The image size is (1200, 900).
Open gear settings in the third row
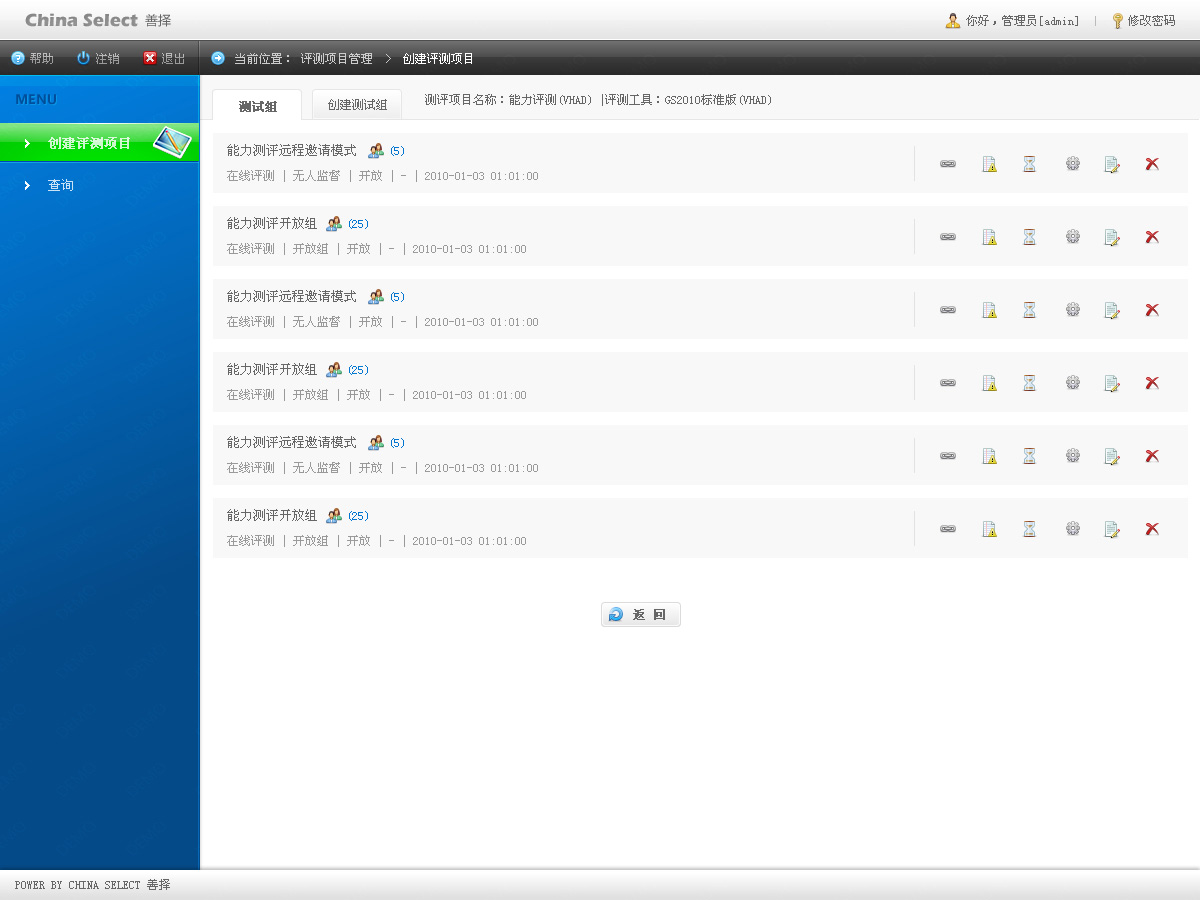pos(1073,310)
